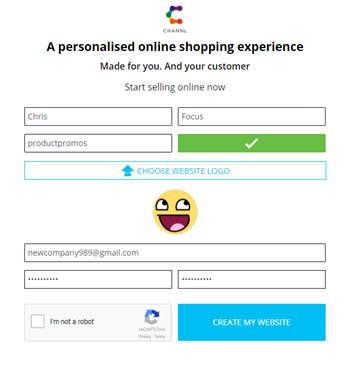The image size is (361, 371).
Task: Click the newcompany989@gmail.com email field
Action: 175,253
